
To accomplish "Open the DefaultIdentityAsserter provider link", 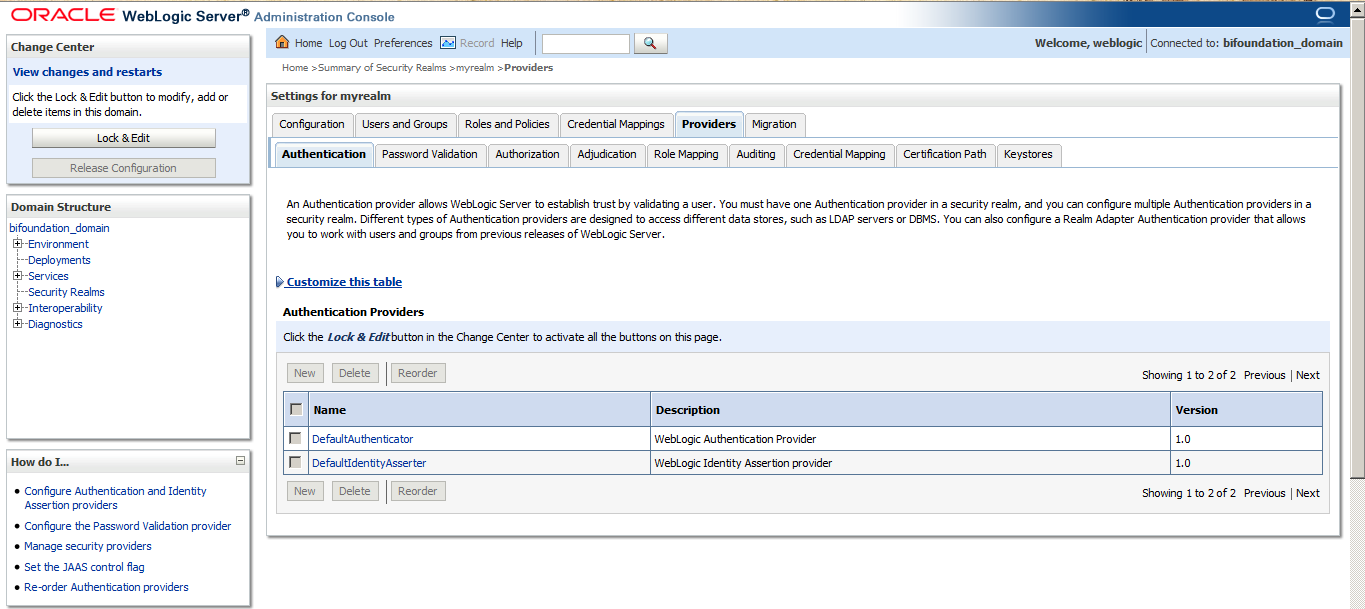I will click(x=369, y=463).
